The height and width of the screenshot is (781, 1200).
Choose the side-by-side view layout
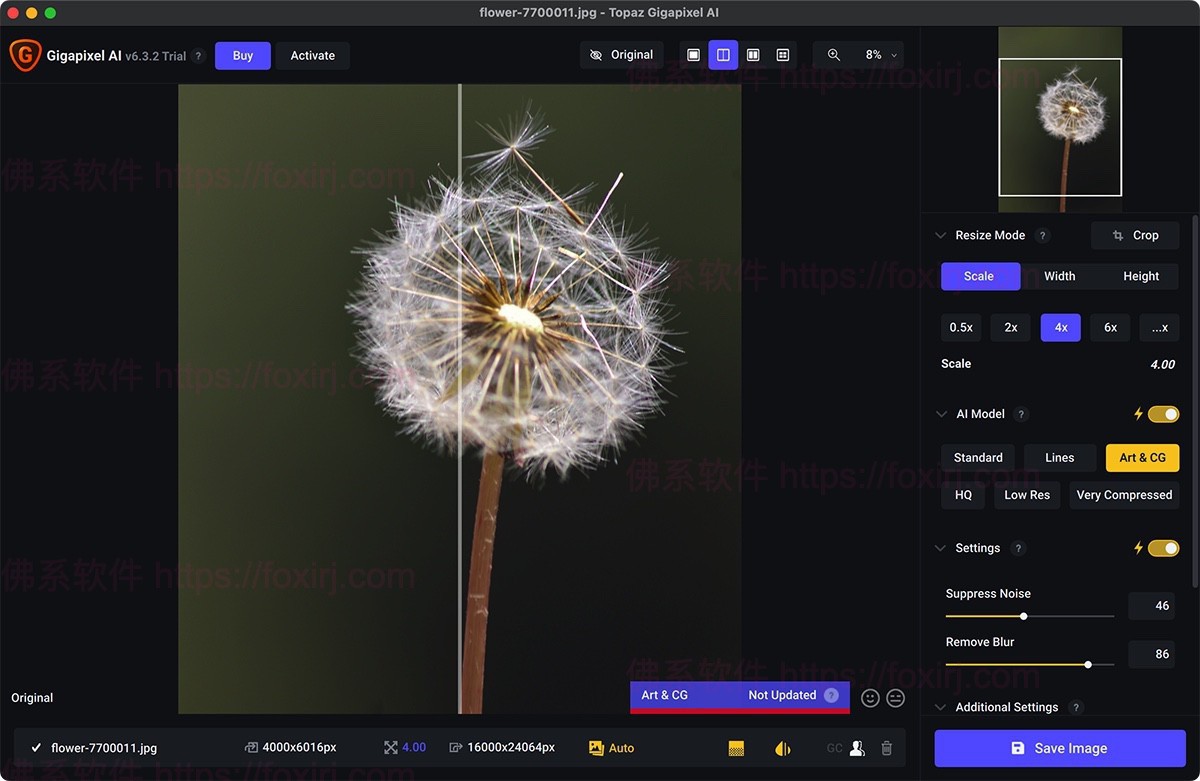(753, 55)
